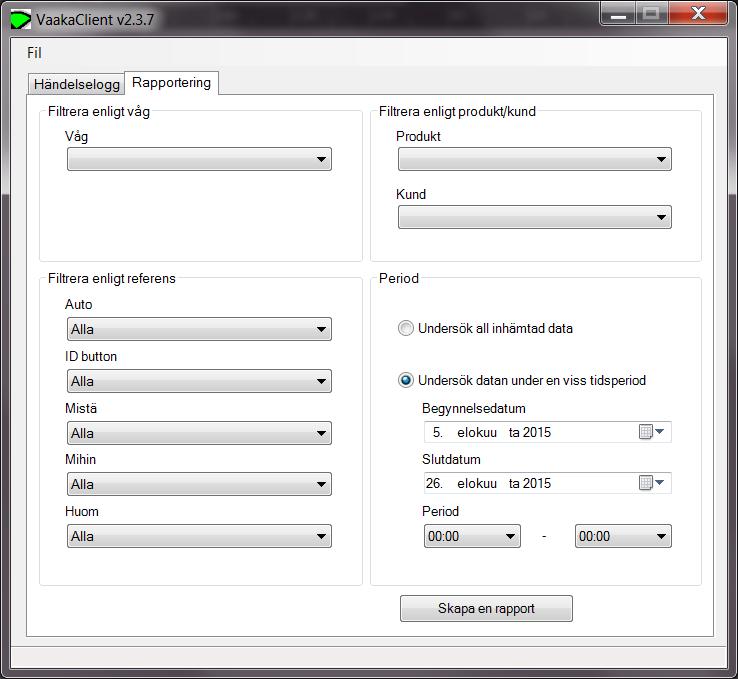This screenshot has width=738, height=679.
Task: Click the Filtrera enligt produkt/kund label
Action: (x=457, y=112)
